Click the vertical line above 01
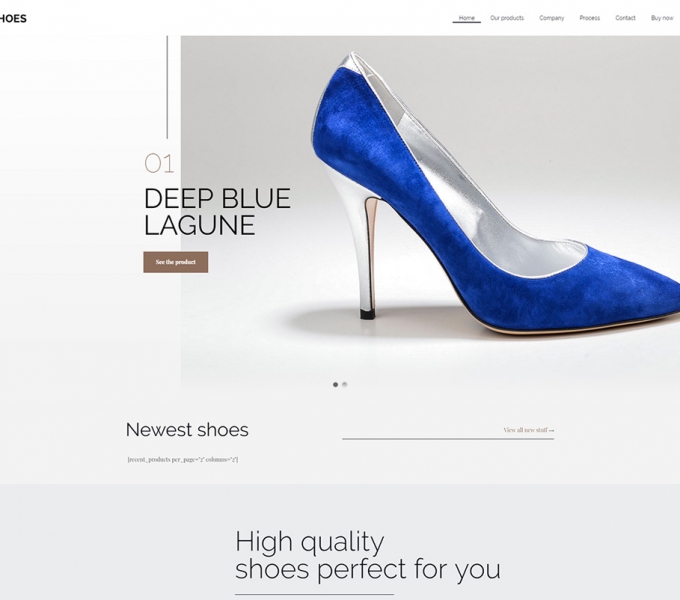 tap(167, 87)
